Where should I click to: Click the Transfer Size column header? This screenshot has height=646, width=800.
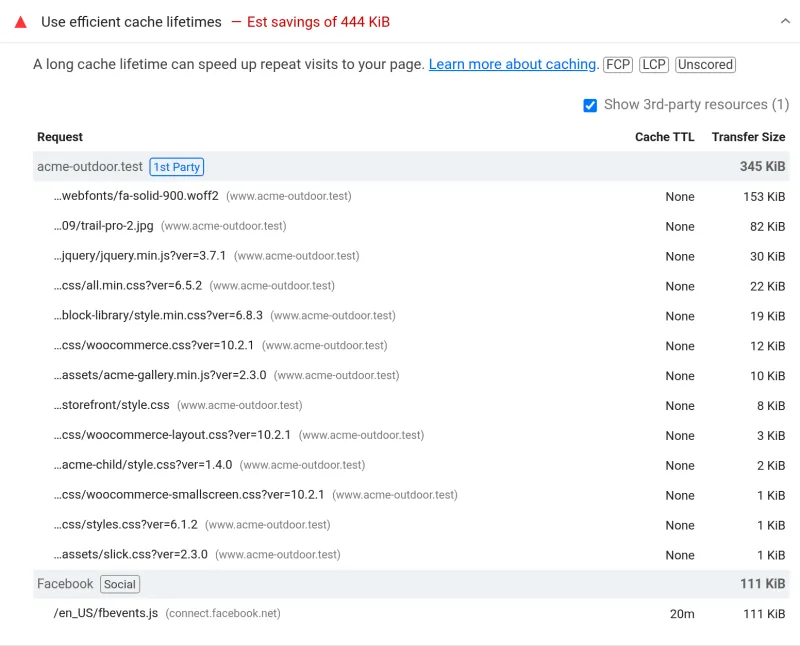coord(748,137)
